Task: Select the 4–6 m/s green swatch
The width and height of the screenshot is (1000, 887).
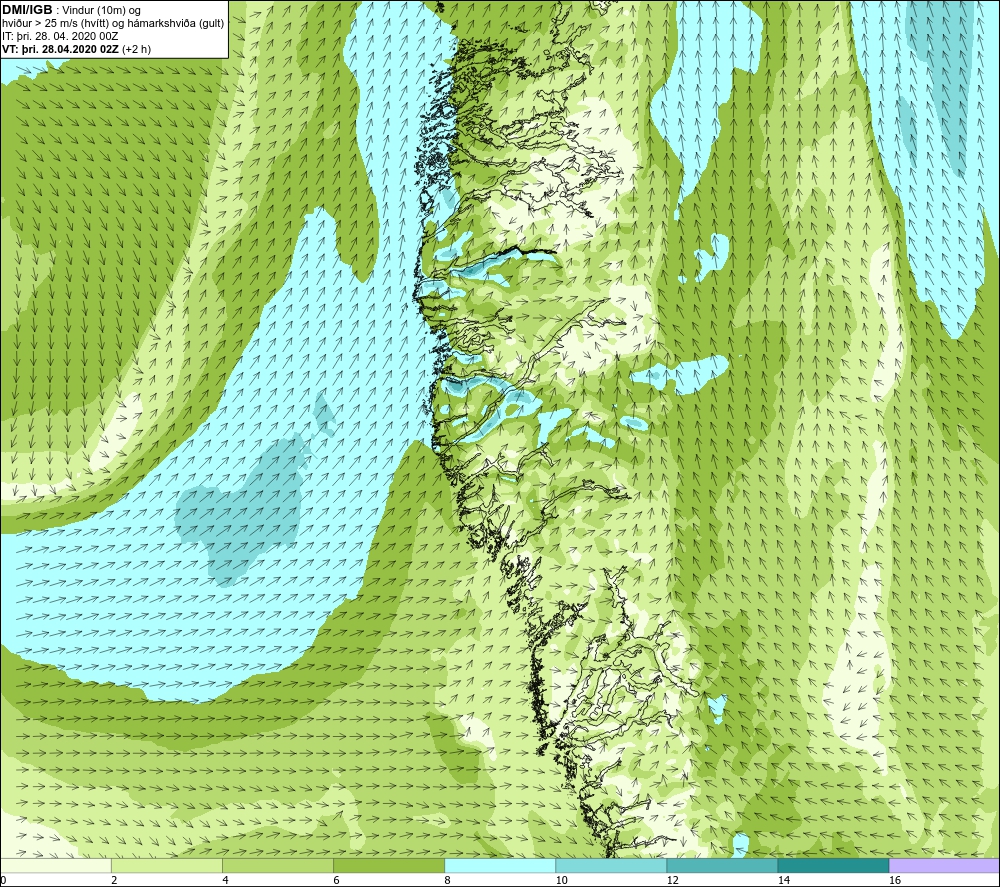Action: (x=277, y=865)
